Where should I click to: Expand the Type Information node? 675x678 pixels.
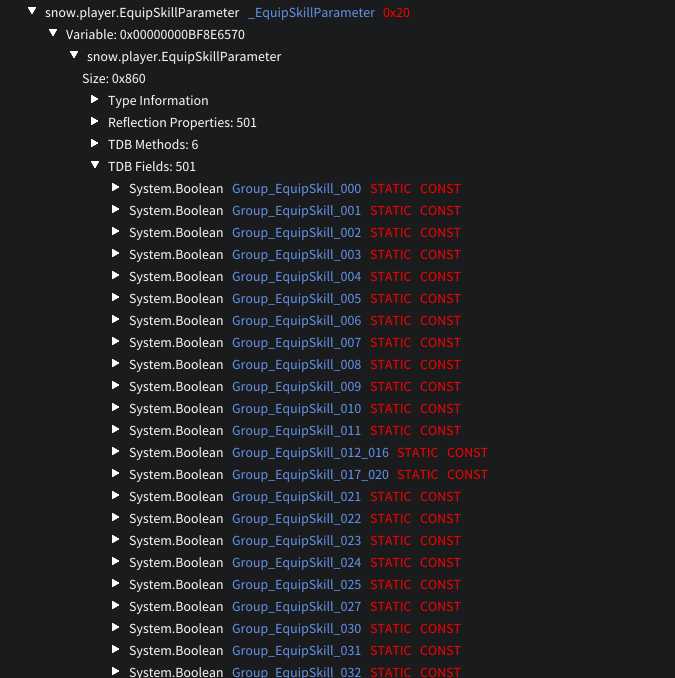pos(96,100)
